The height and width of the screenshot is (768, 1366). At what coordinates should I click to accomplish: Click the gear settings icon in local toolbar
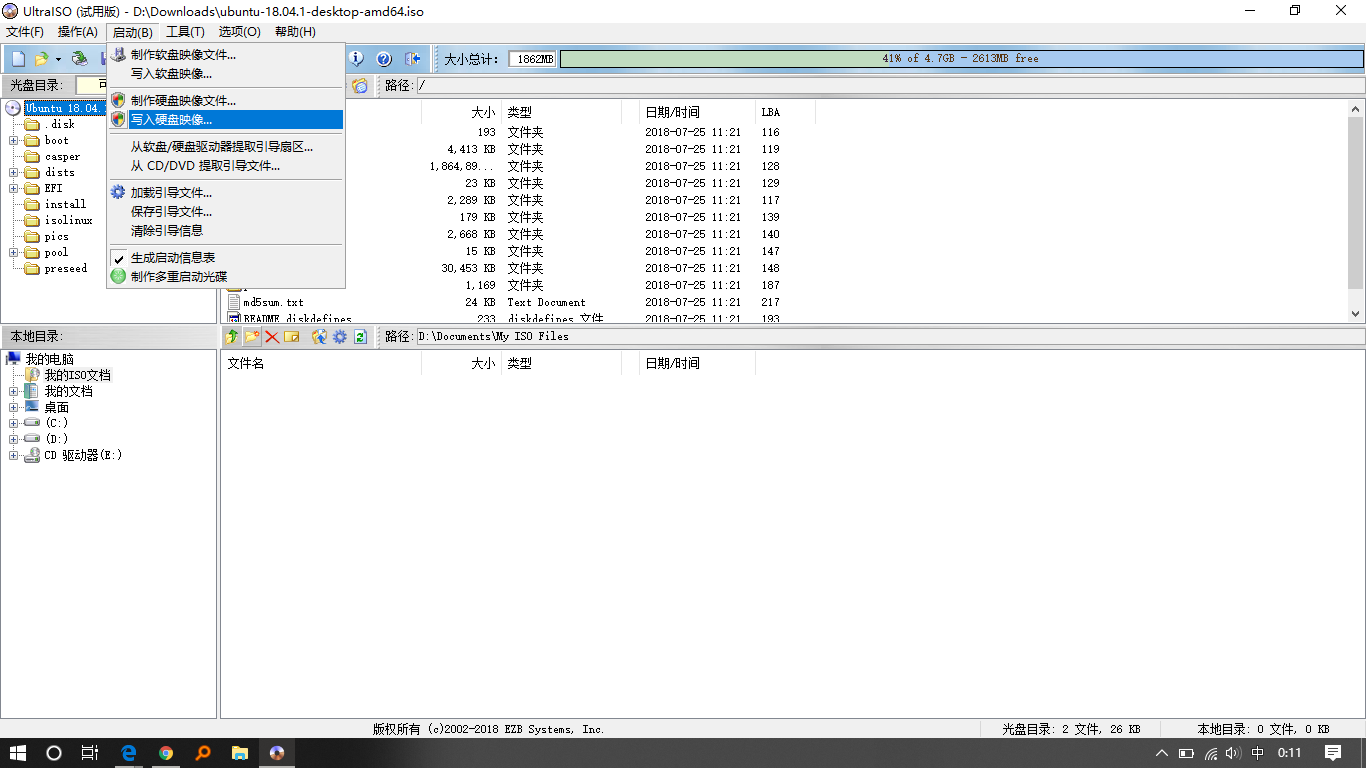(x=340, y=337)
